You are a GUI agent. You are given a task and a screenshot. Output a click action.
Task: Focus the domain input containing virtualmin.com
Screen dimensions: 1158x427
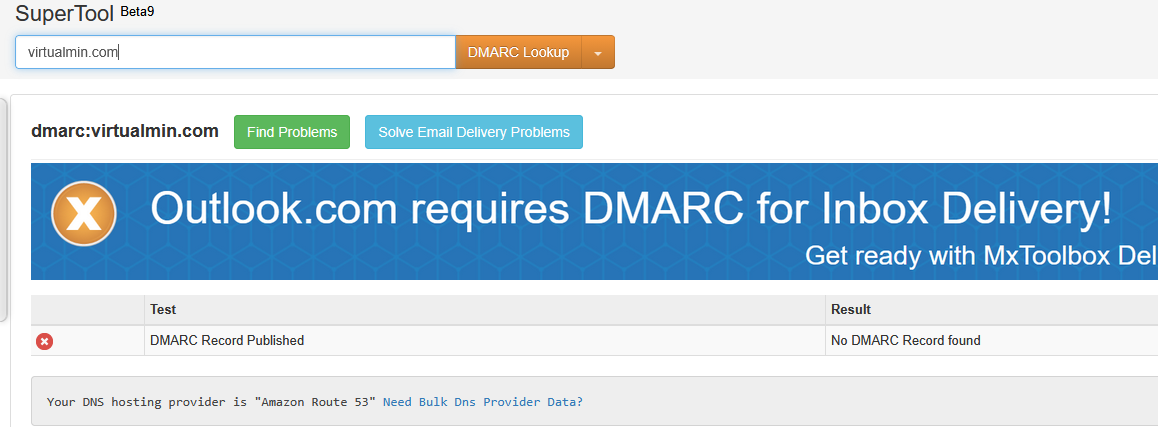[x=235, y=53]
